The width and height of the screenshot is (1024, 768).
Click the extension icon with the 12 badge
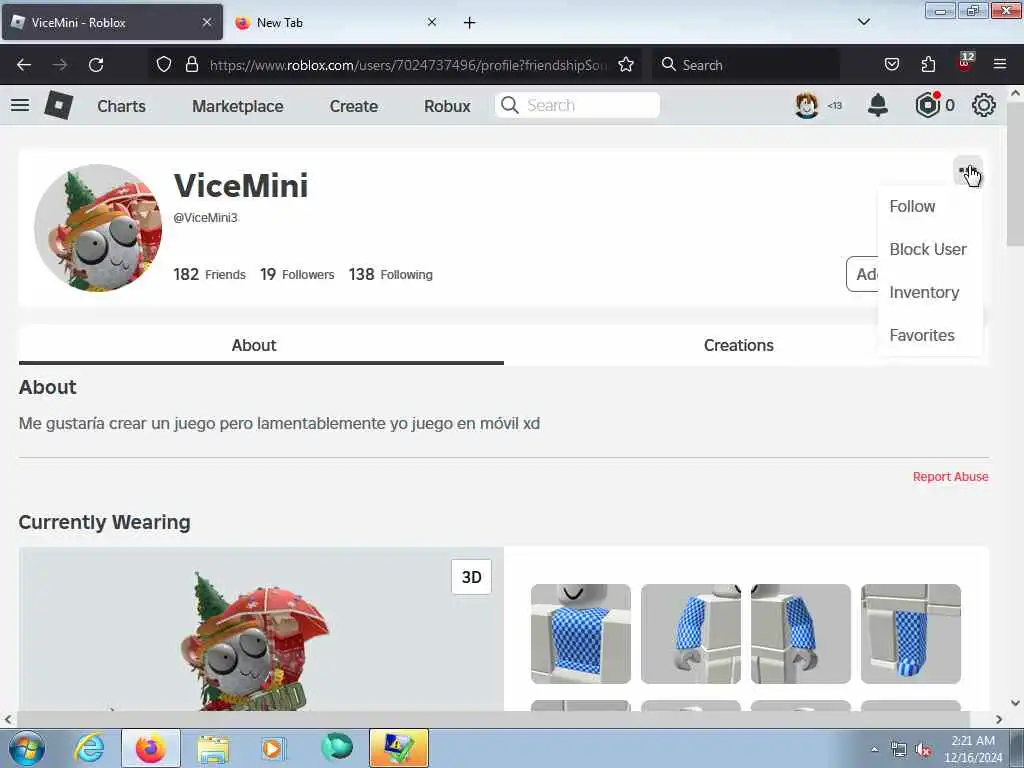tap(965, 63)
